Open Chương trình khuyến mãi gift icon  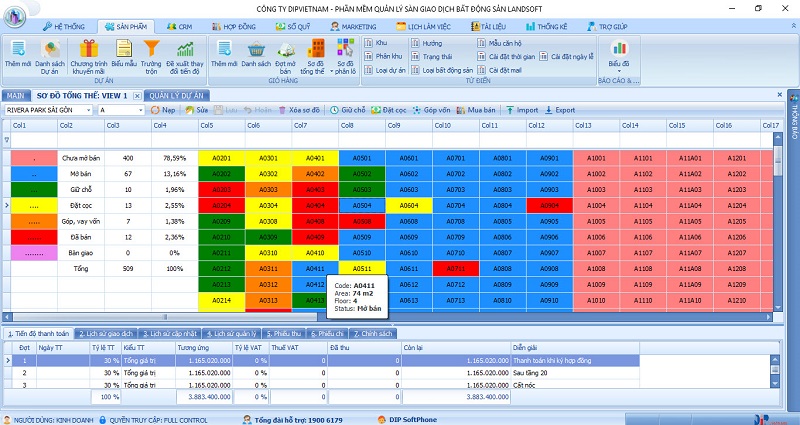[89, 57]
